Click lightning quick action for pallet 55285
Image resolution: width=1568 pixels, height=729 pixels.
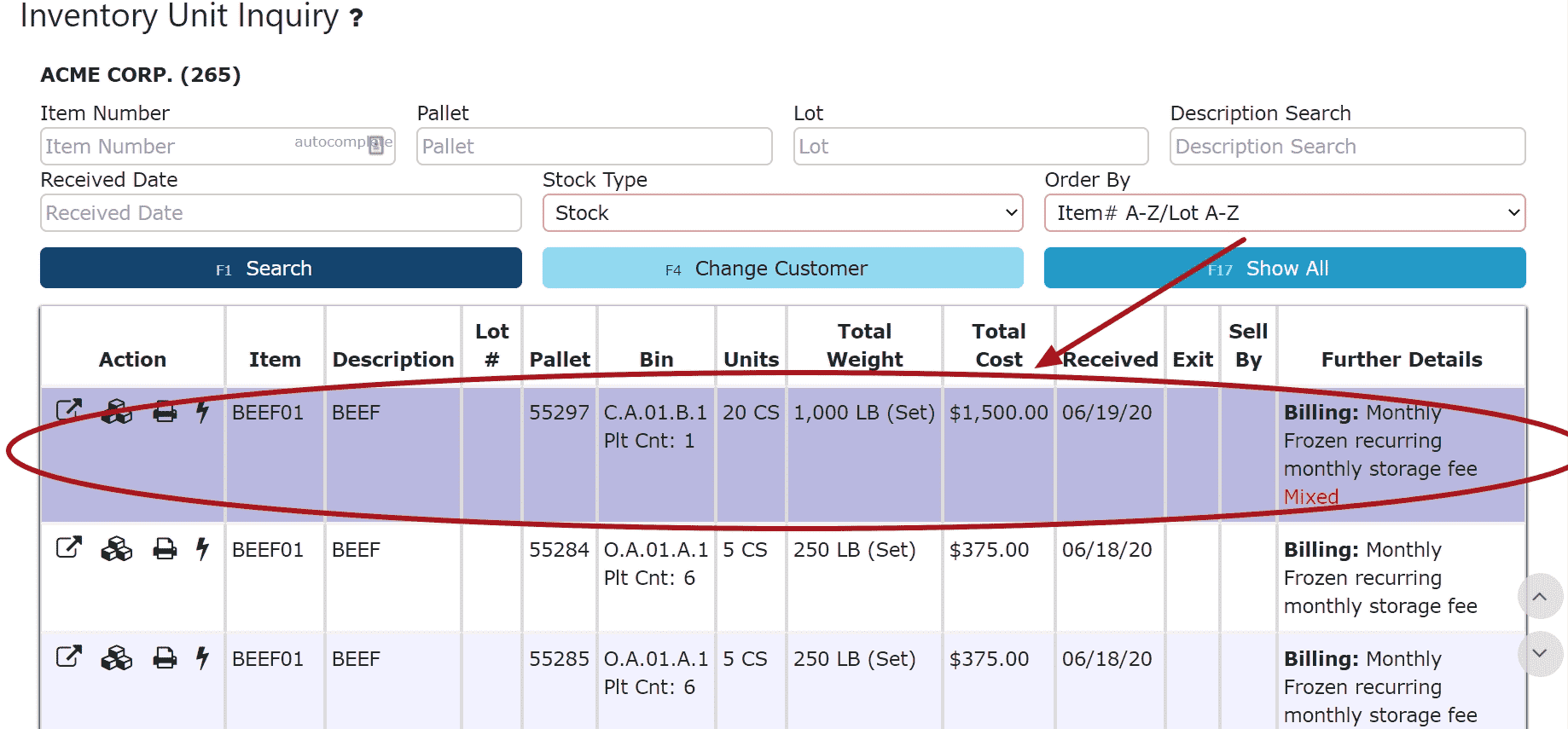tap(202, 658)
